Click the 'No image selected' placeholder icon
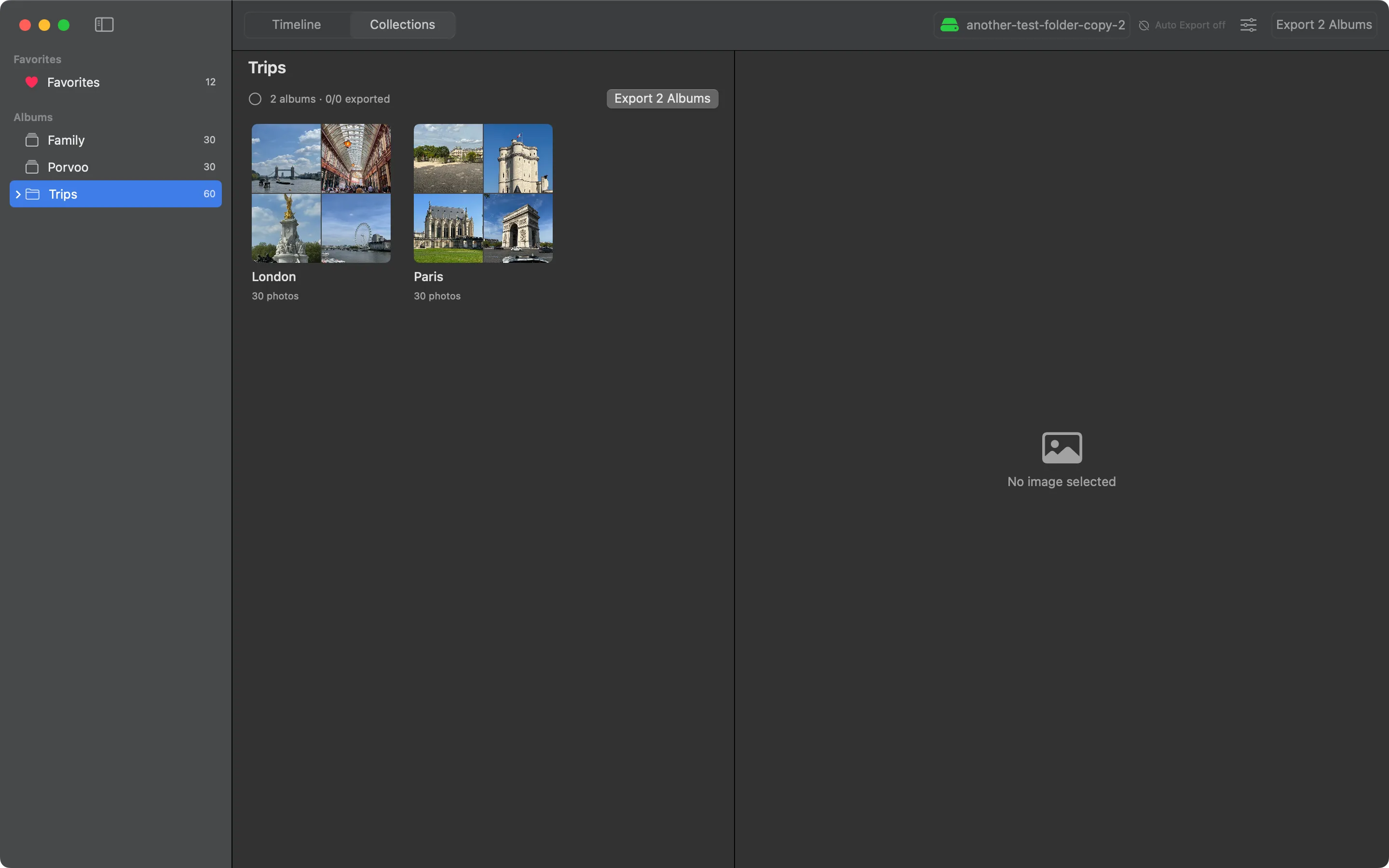Image resolution: width=1389 pixels, height=868 pixels. click(x=1062, y=448)
